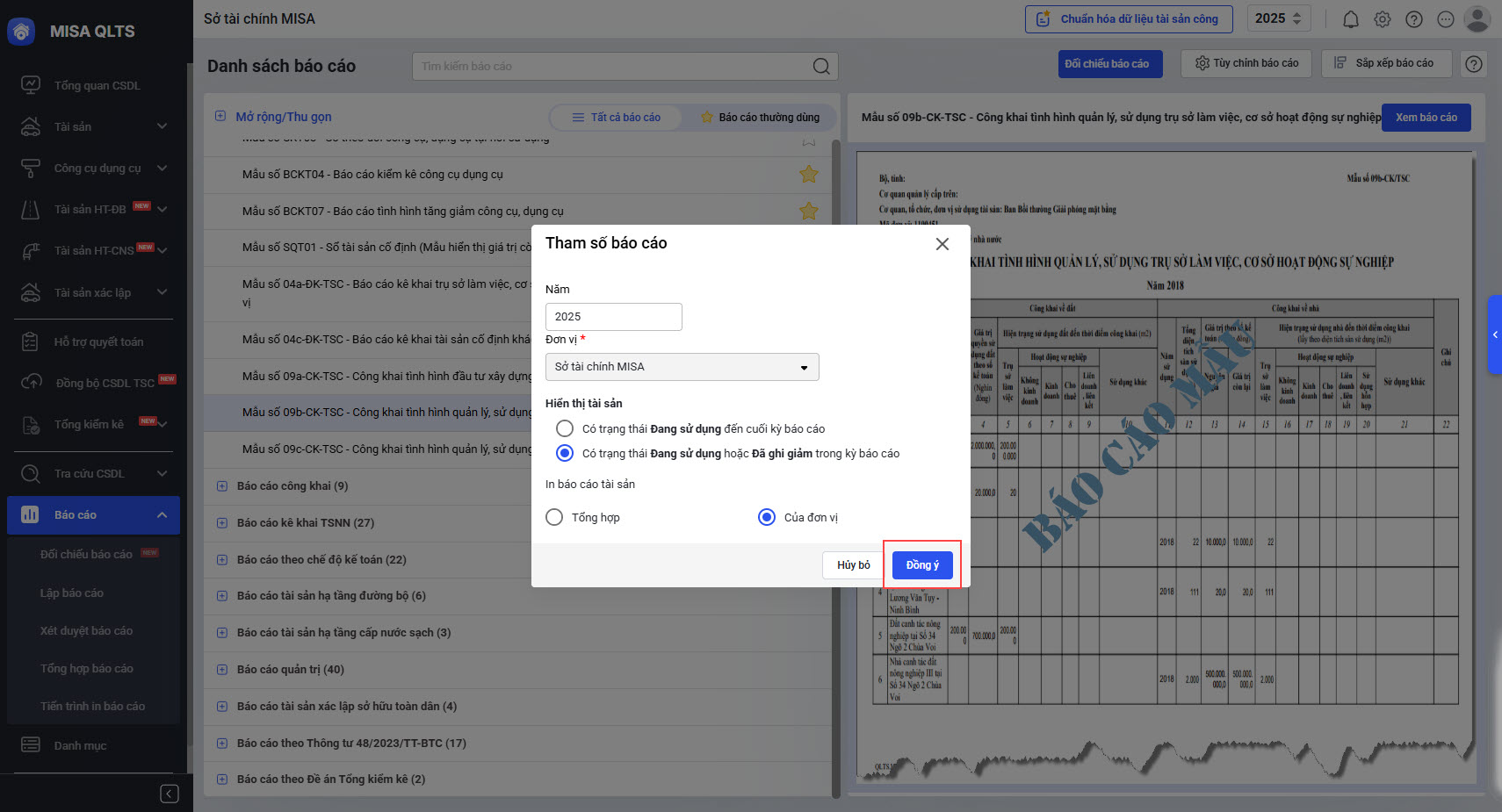Expand the Công cụ dụng cụ chevron
Screen dimensions: 1502x812
pos(162,168)
